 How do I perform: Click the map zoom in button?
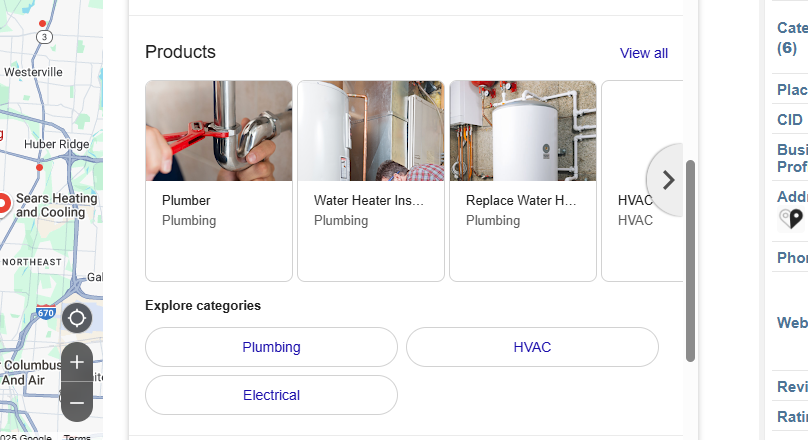click(x=77, y=362)
